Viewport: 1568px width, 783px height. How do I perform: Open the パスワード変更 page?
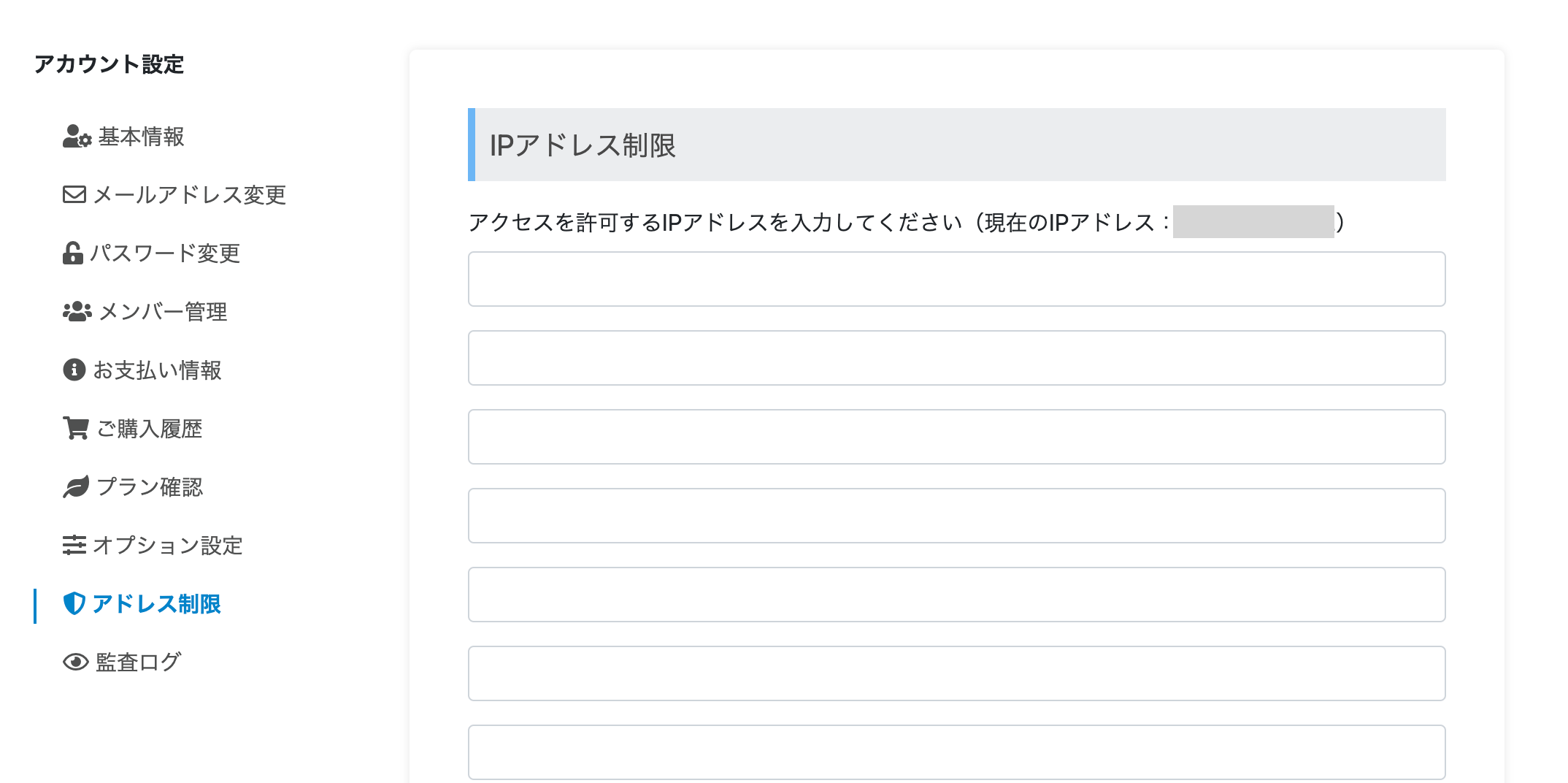[165, 253]
